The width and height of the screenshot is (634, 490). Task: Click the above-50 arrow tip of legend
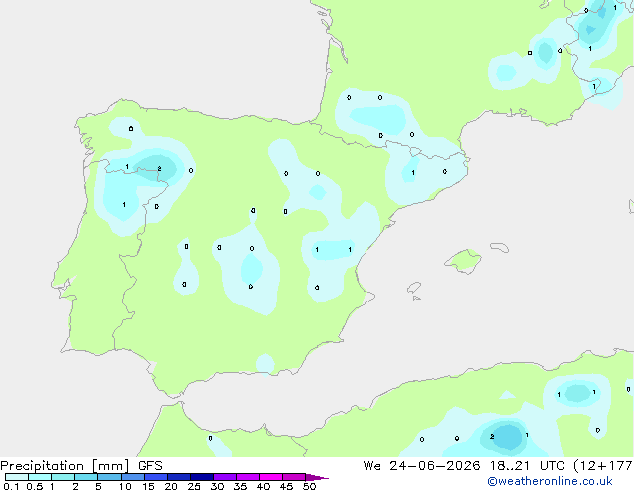pyautogui.click(x=317, y=477)
